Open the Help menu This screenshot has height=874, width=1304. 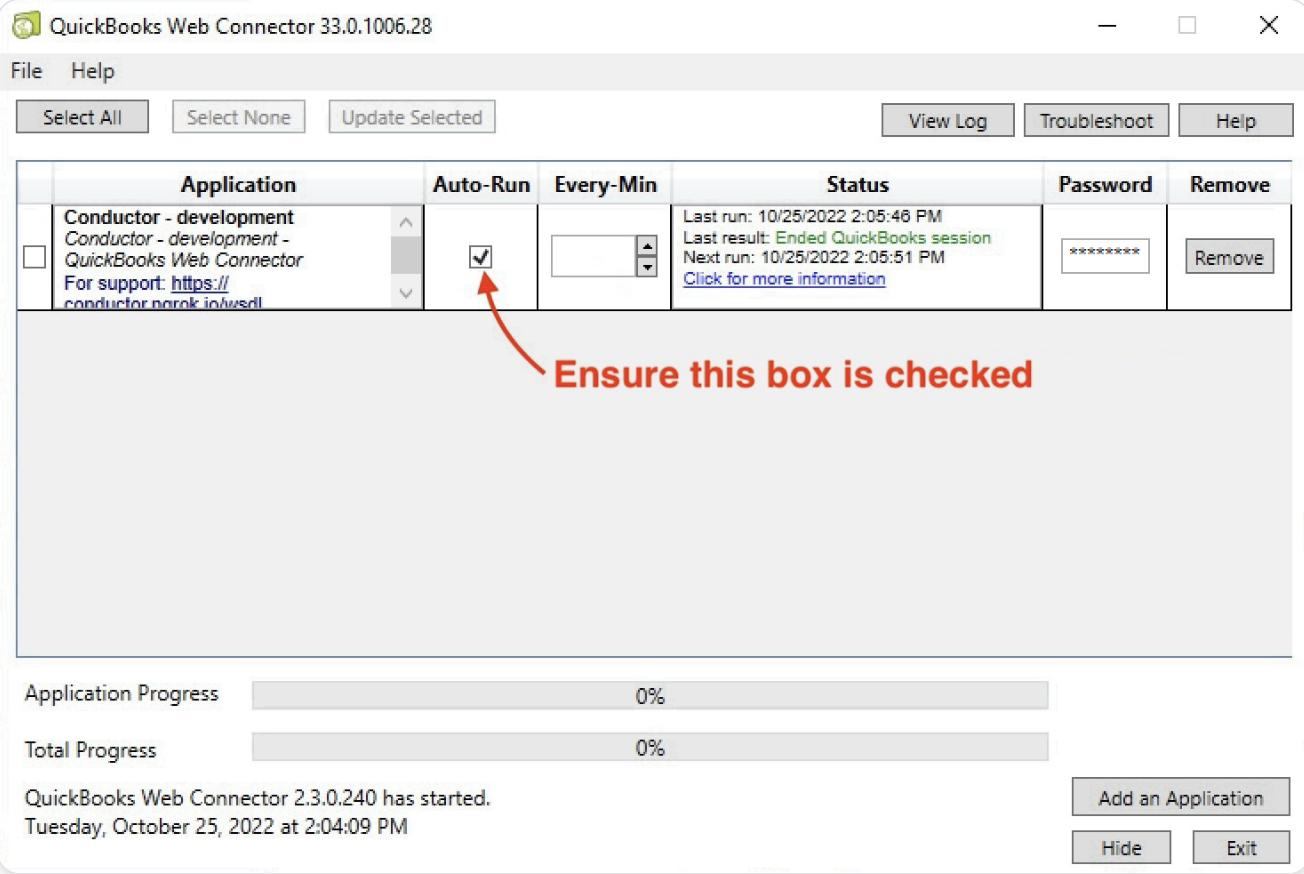tap(93, 71)
